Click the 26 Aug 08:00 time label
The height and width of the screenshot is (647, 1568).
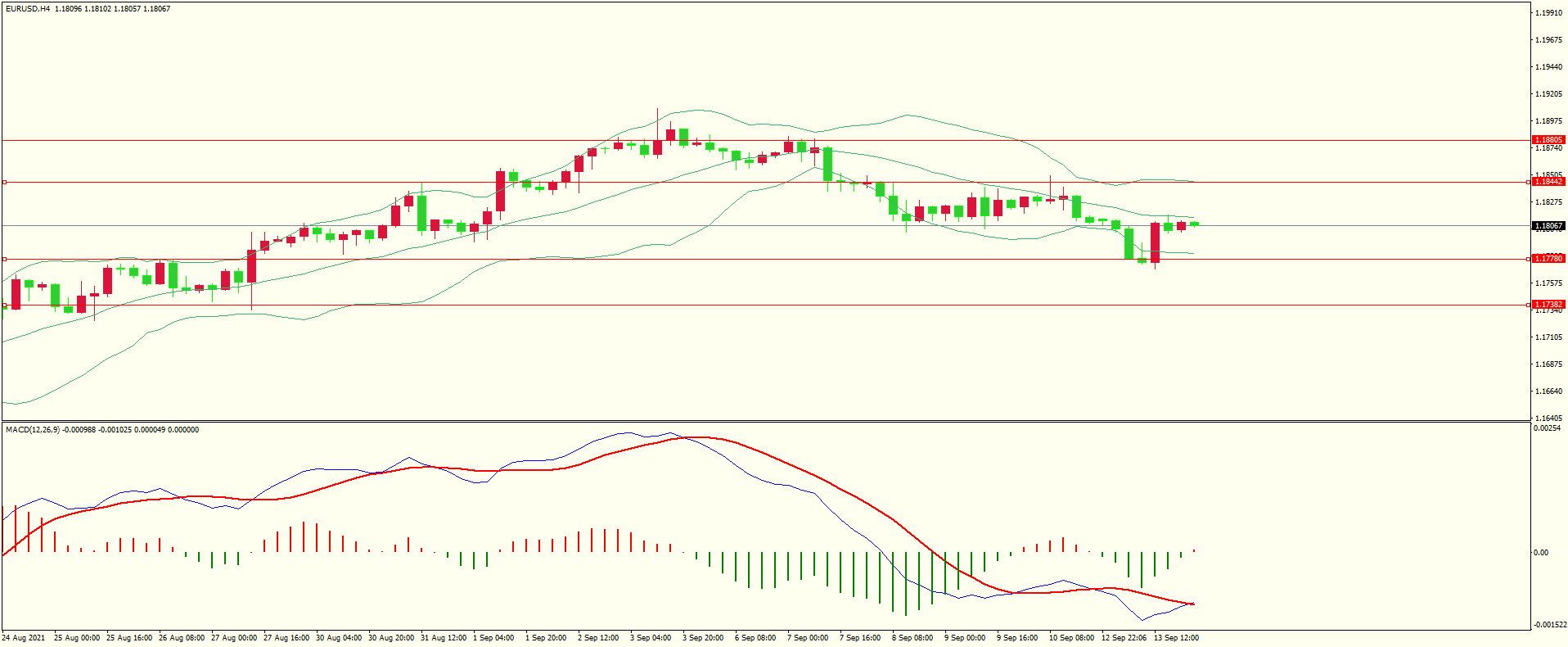[182, 638]
